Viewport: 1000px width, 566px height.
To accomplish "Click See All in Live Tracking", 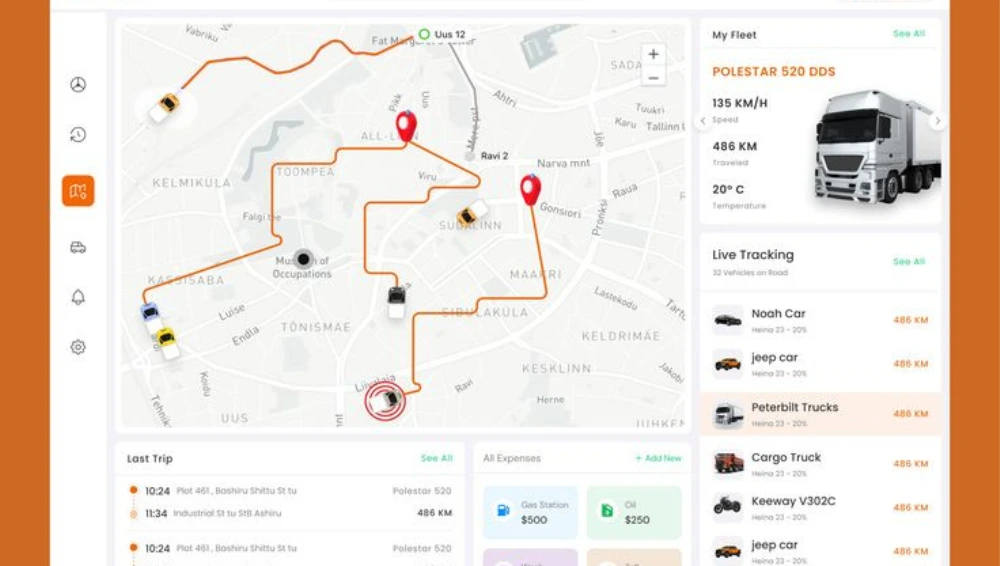I will 909,262.
